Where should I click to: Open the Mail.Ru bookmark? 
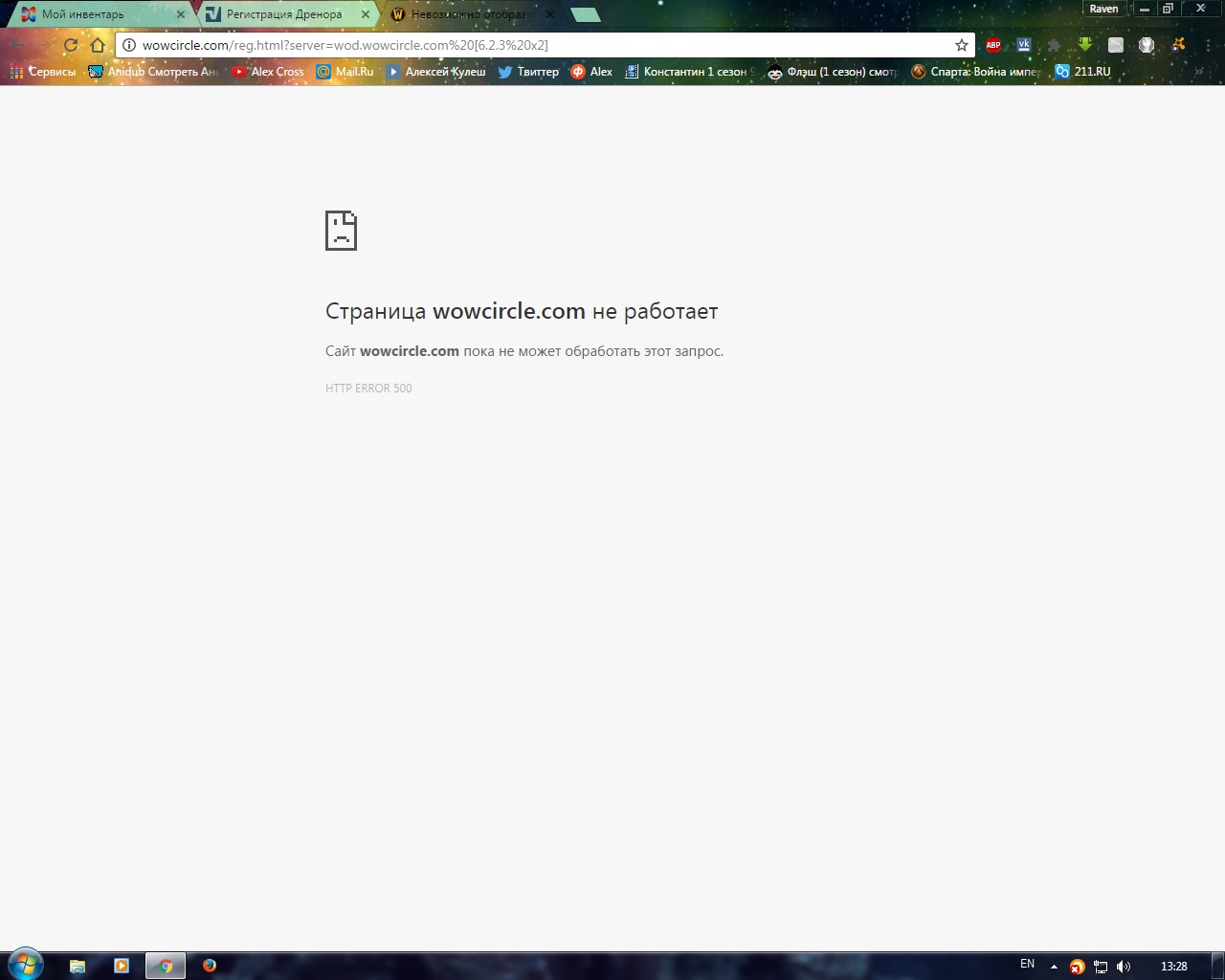pyautogui.click(x=345, y=72)
